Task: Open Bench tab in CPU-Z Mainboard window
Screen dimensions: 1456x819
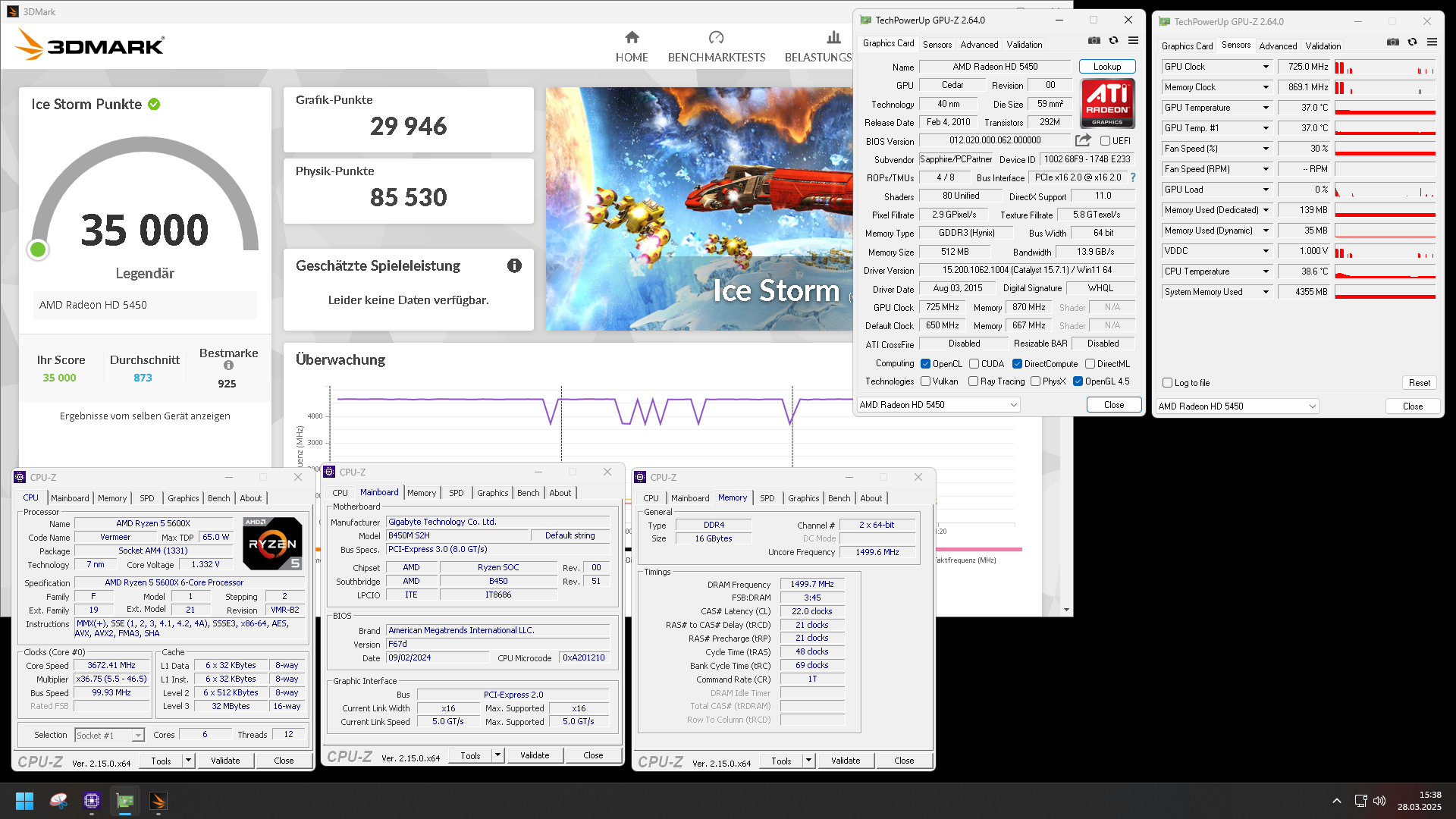Action: click(x=529, y=493)
